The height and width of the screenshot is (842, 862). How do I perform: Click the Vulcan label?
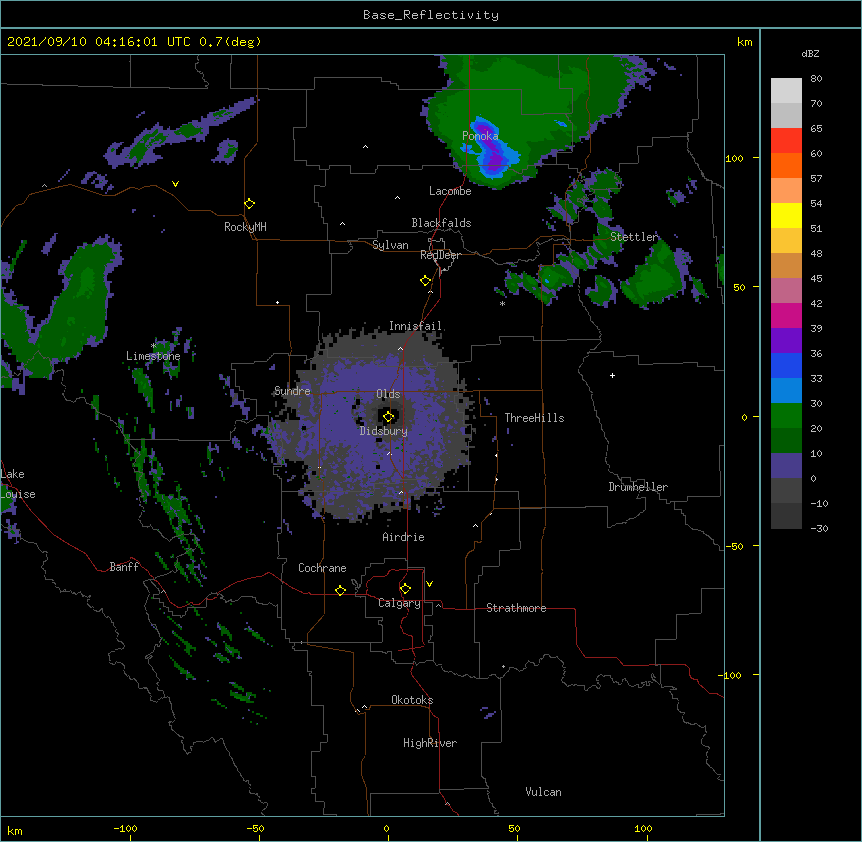coord(543,792)
